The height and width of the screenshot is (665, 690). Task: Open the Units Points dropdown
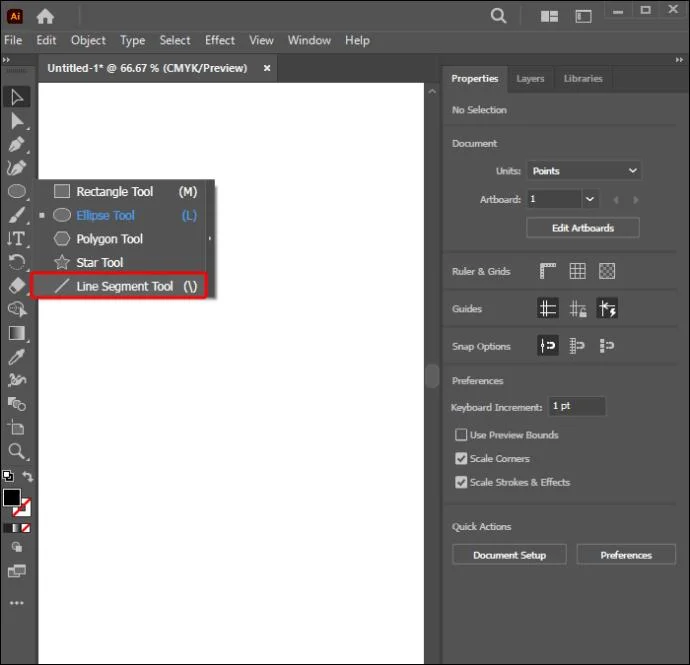584,171
